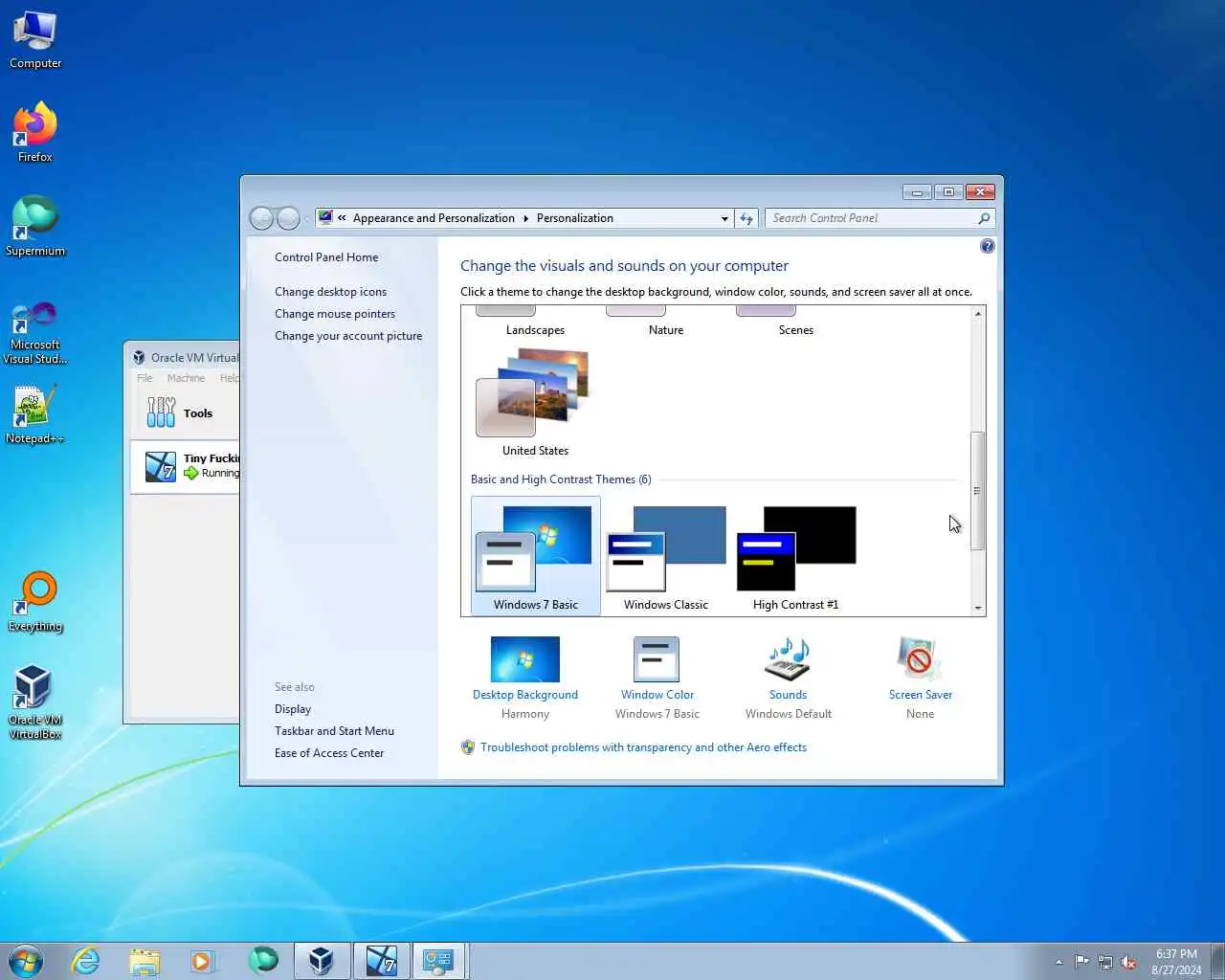Launch Notepad++ from the desktop
Viewport: 1225px width, 980px height.
(35, 414)
